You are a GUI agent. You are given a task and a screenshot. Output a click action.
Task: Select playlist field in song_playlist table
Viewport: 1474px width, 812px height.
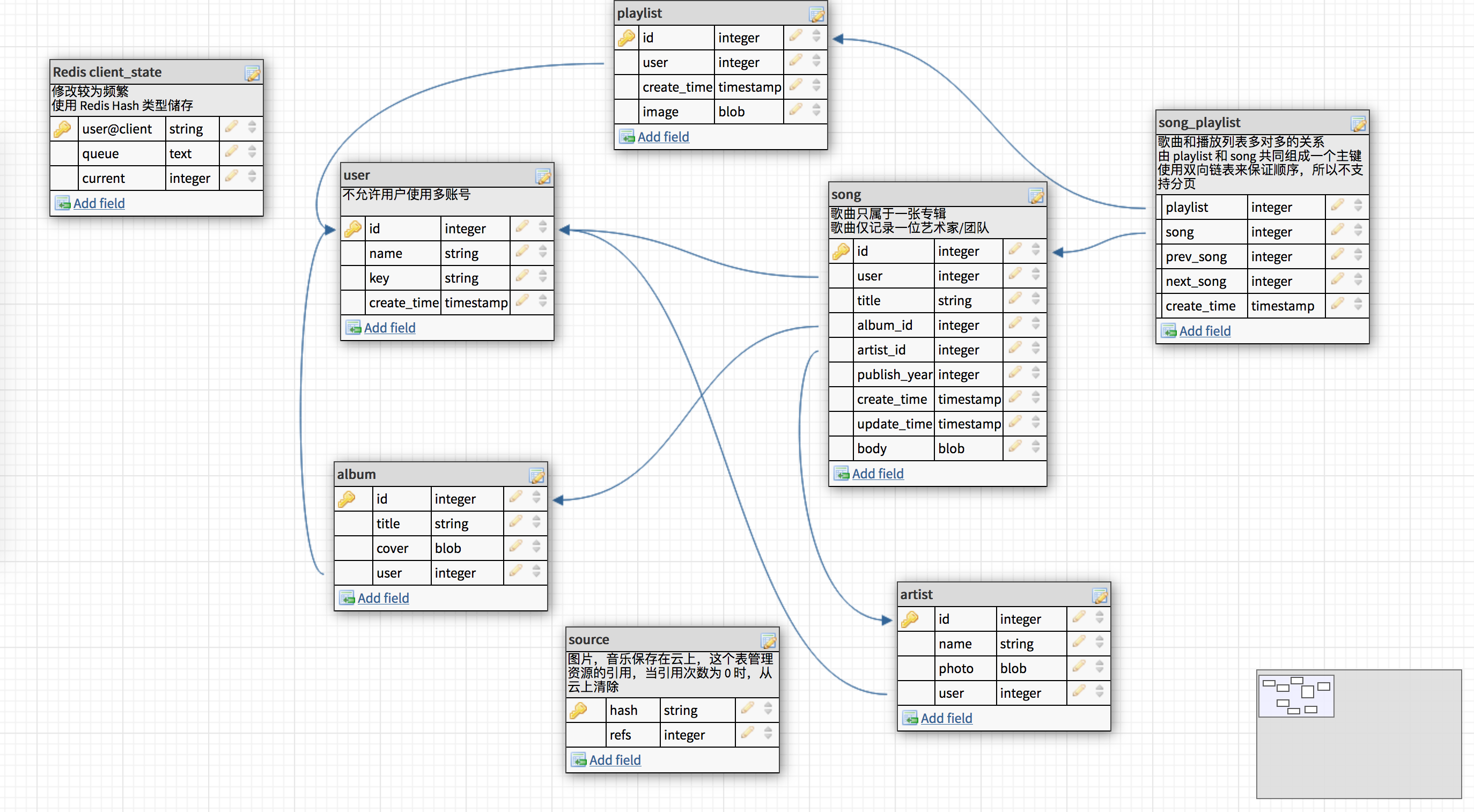click(x=1186, y=208)
